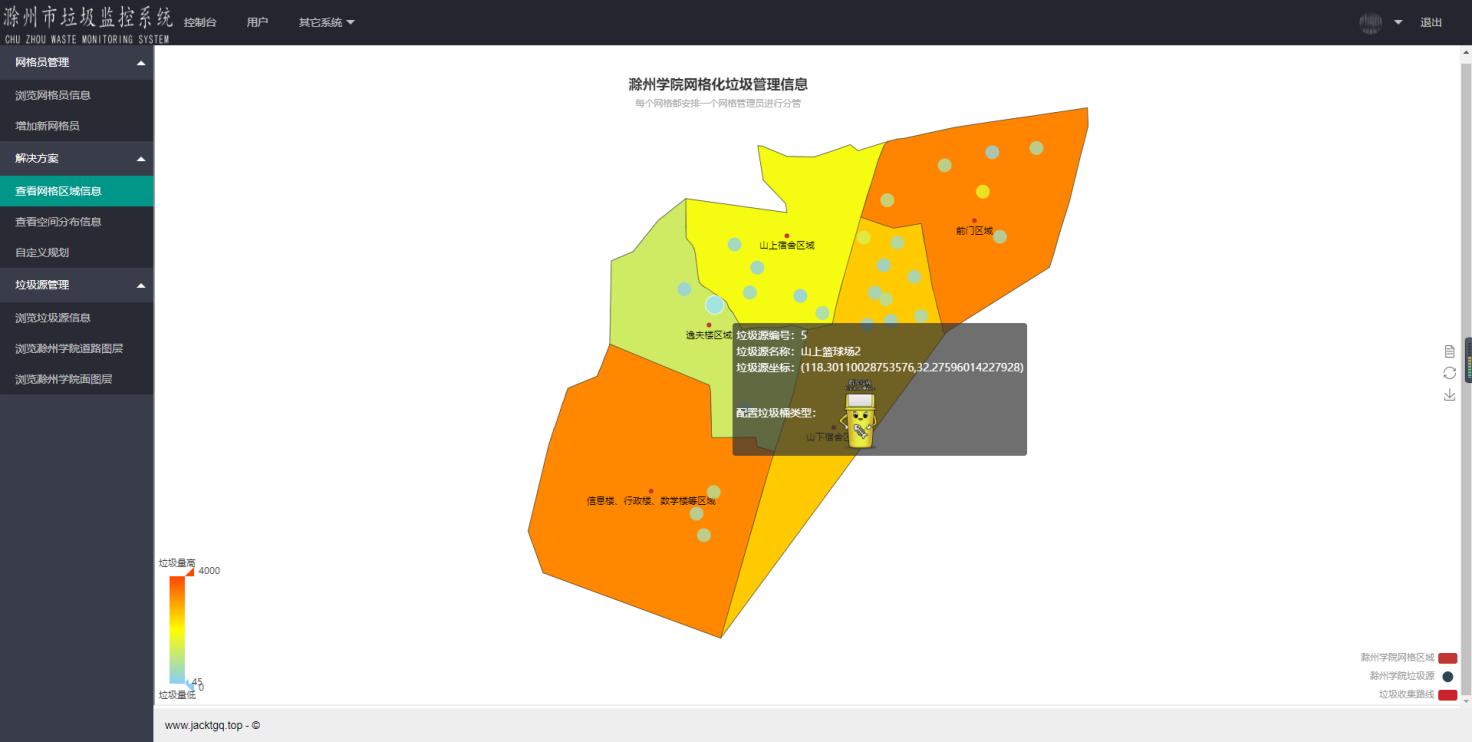Image resolution: width=1472 pixels, height=742 pixels.
Task: Click the 前门区域 map label
Action: point(974,231)
